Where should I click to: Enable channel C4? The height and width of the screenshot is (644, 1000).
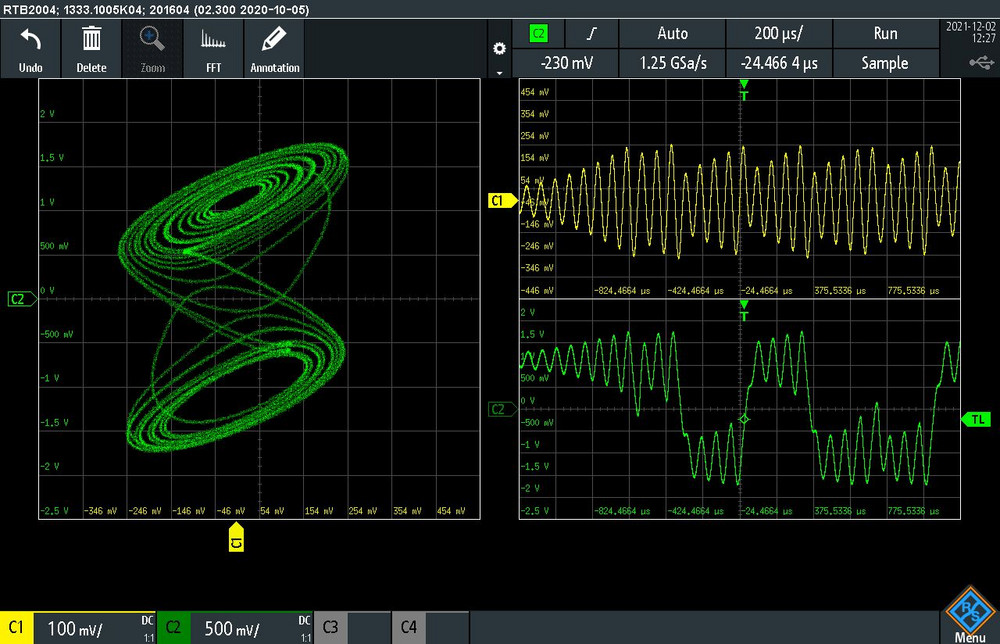tap(409, 628)
